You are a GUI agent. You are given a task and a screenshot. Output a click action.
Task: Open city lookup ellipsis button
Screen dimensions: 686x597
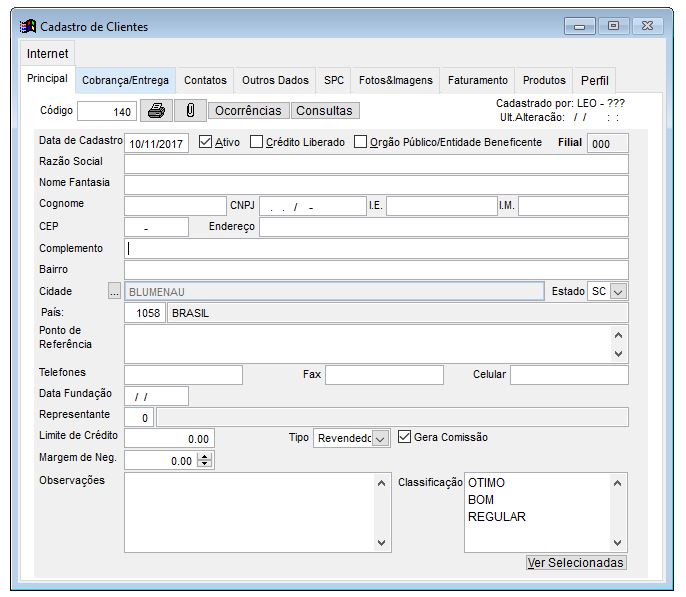pyautogui.click(x=114, y=291)
